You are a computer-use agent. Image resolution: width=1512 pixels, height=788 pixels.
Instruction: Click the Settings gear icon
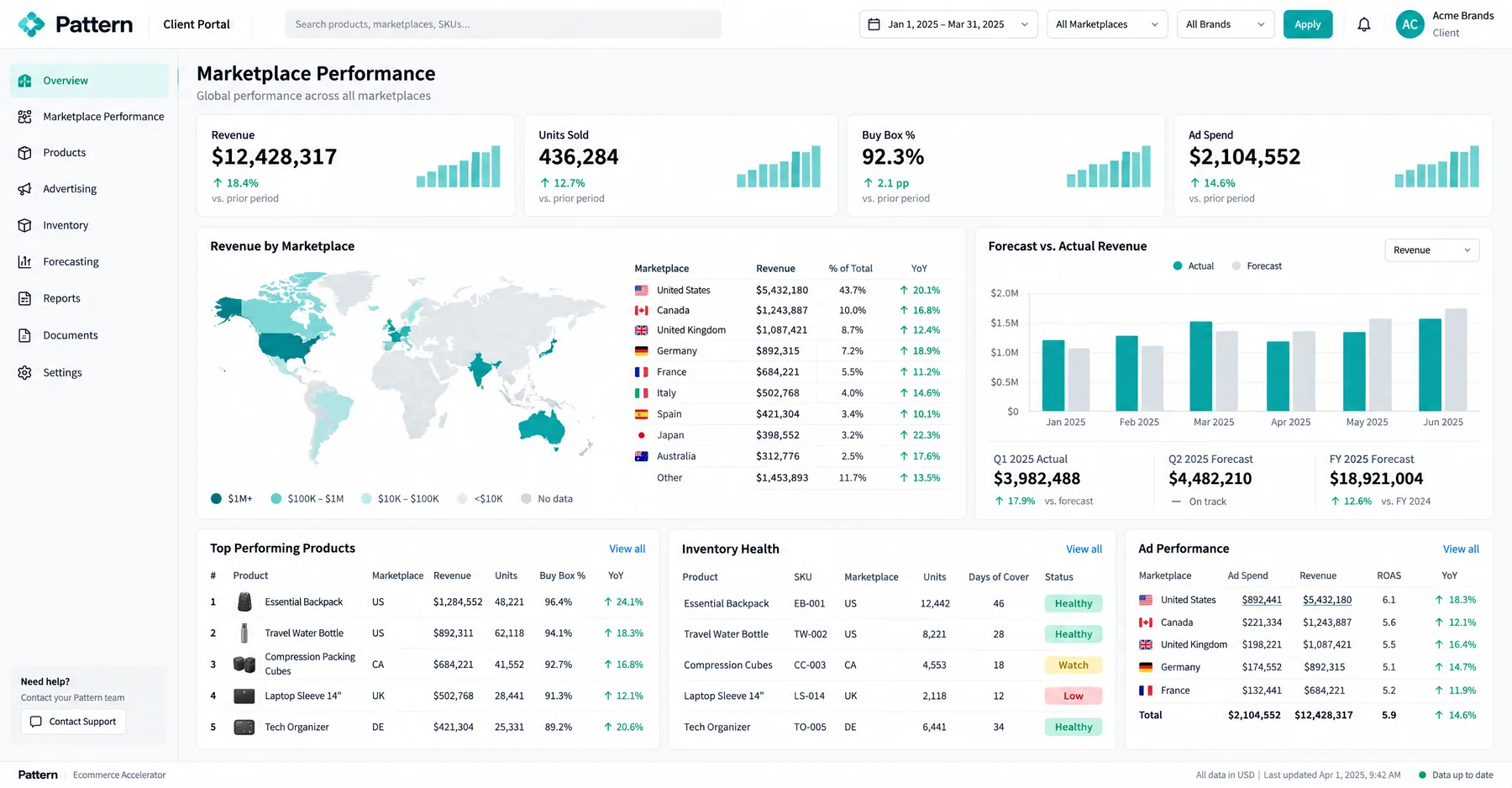25,372
